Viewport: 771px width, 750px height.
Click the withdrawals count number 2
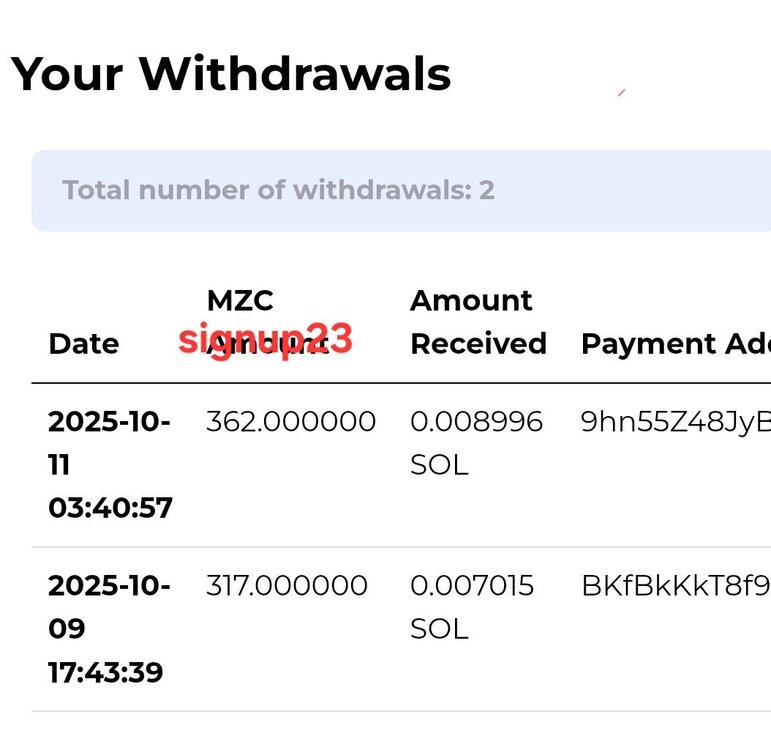coord(486,190)
